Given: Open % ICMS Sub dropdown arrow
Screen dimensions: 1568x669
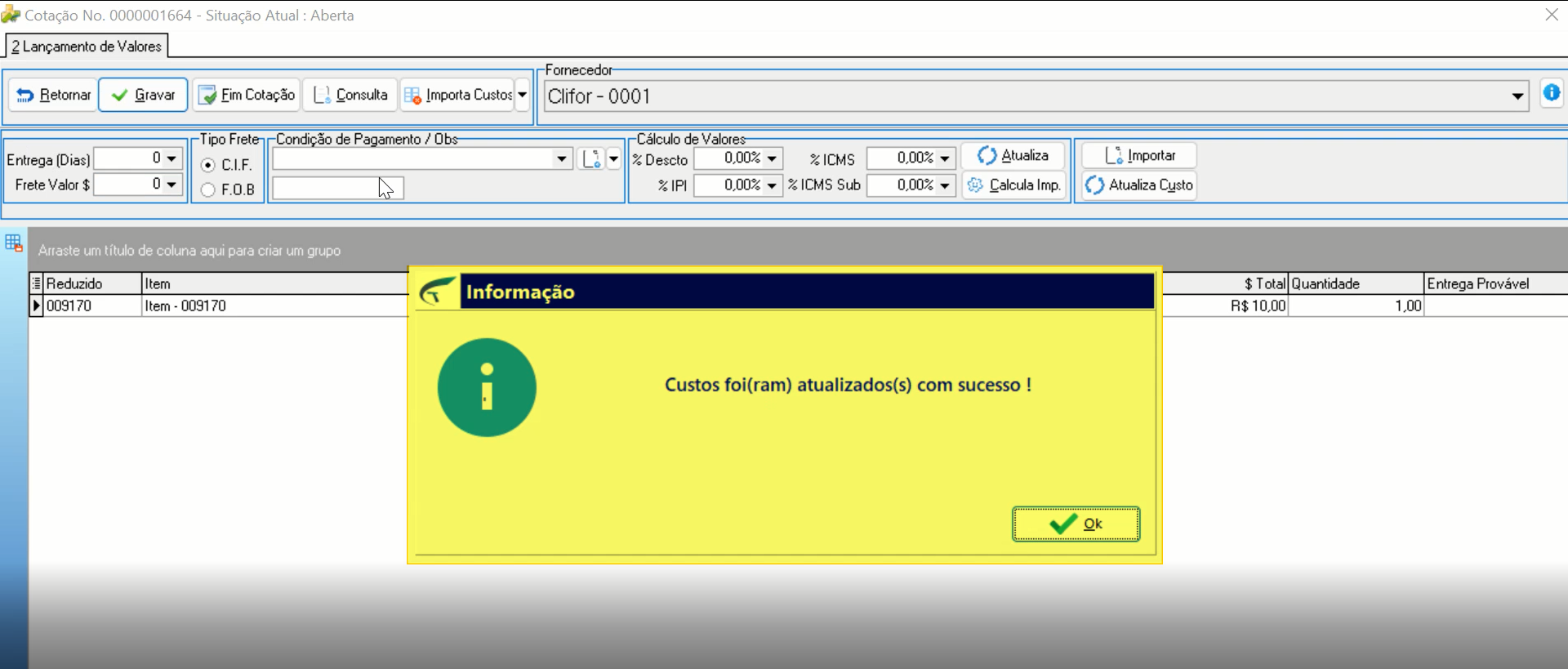Looking at the screenshot, I should coord(945,185).
